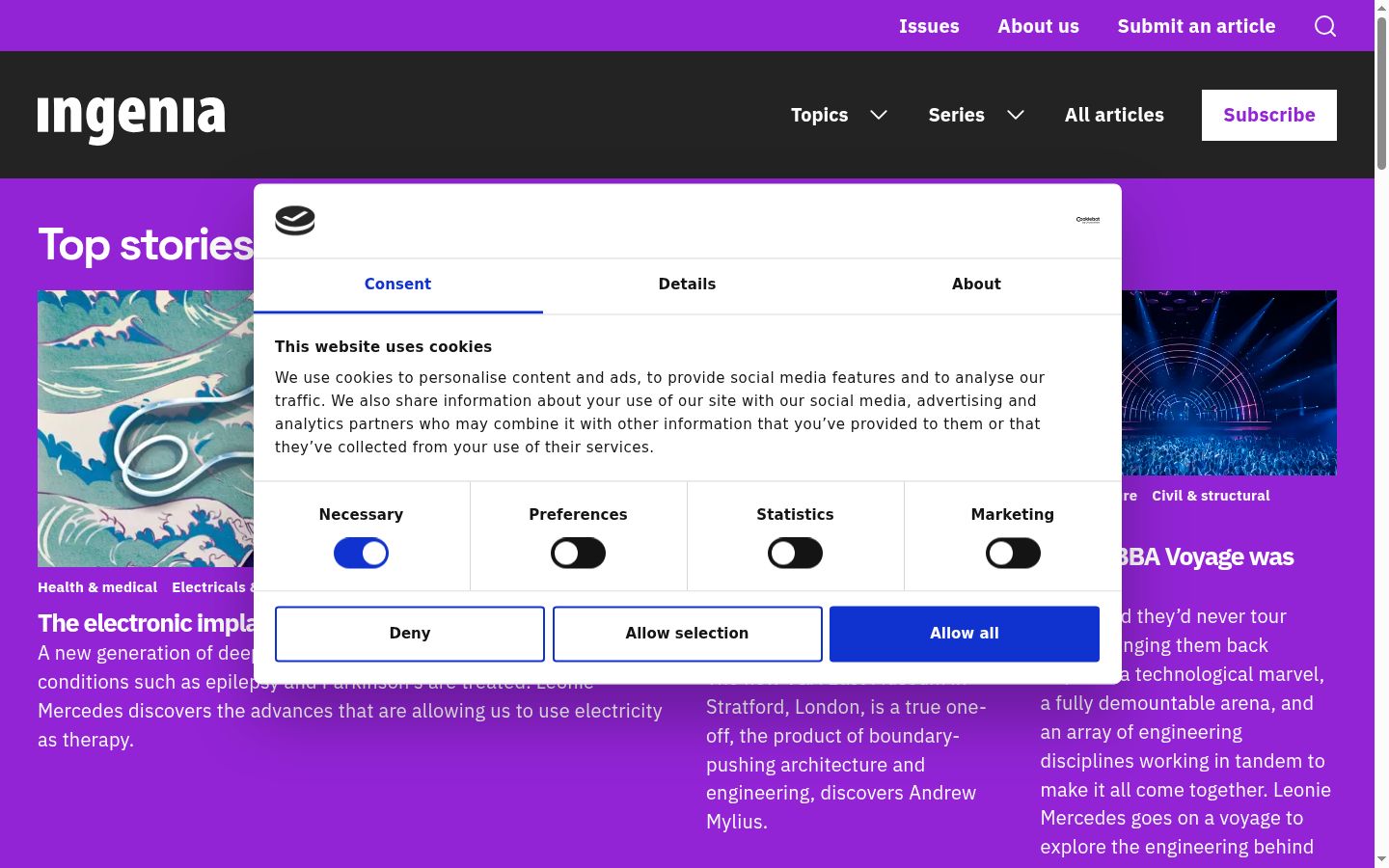Enable the Preferences cookies switch
The height and width of the screenshot is (868, 1389).
tap(578, 554)
